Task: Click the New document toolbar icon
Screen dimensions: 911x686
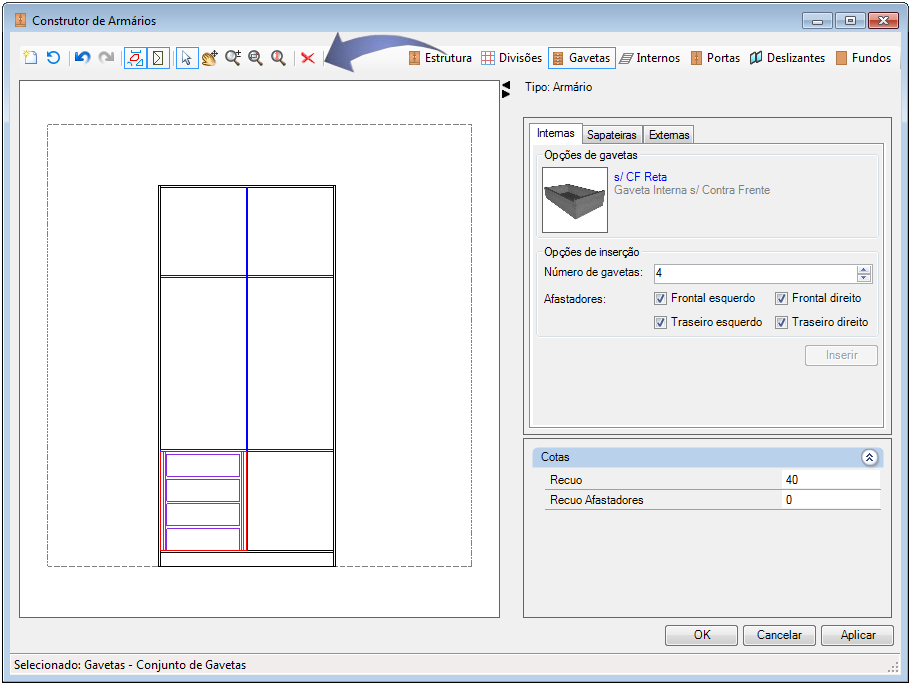Action: (30, 58)
